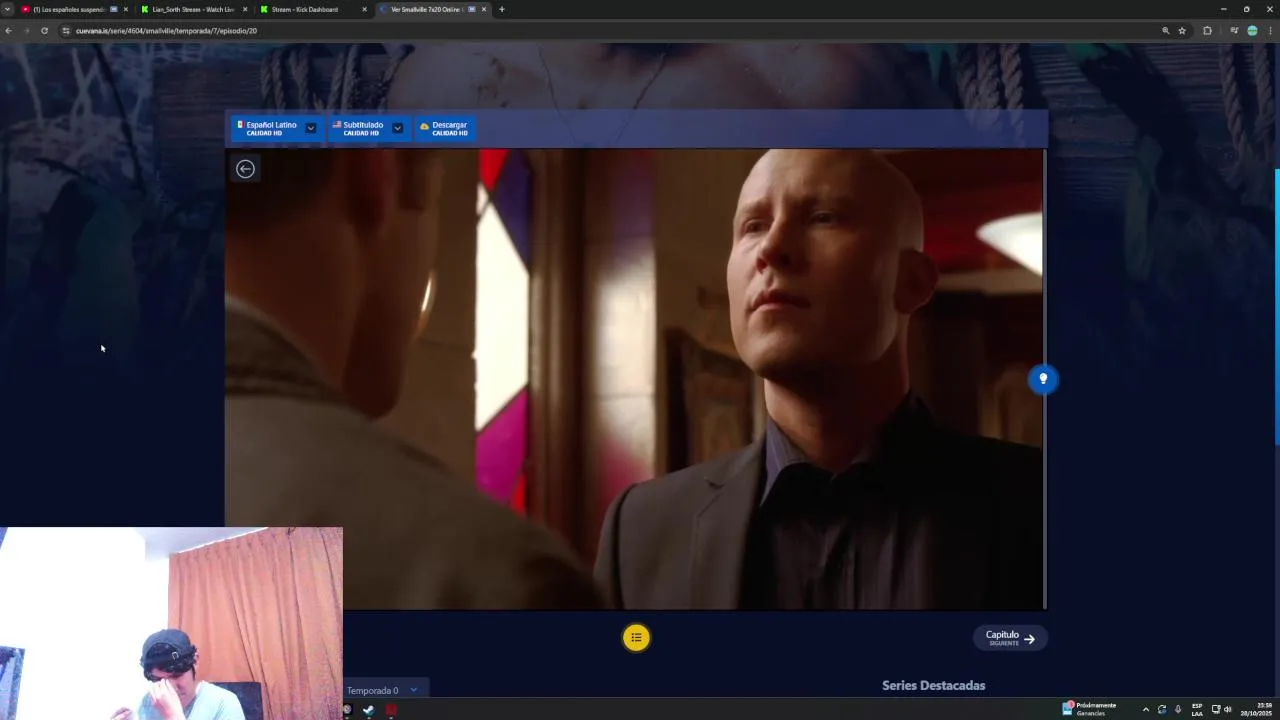
Task: Reload the cuevana page
Action: pyautogui.click(x=44, y=31)
